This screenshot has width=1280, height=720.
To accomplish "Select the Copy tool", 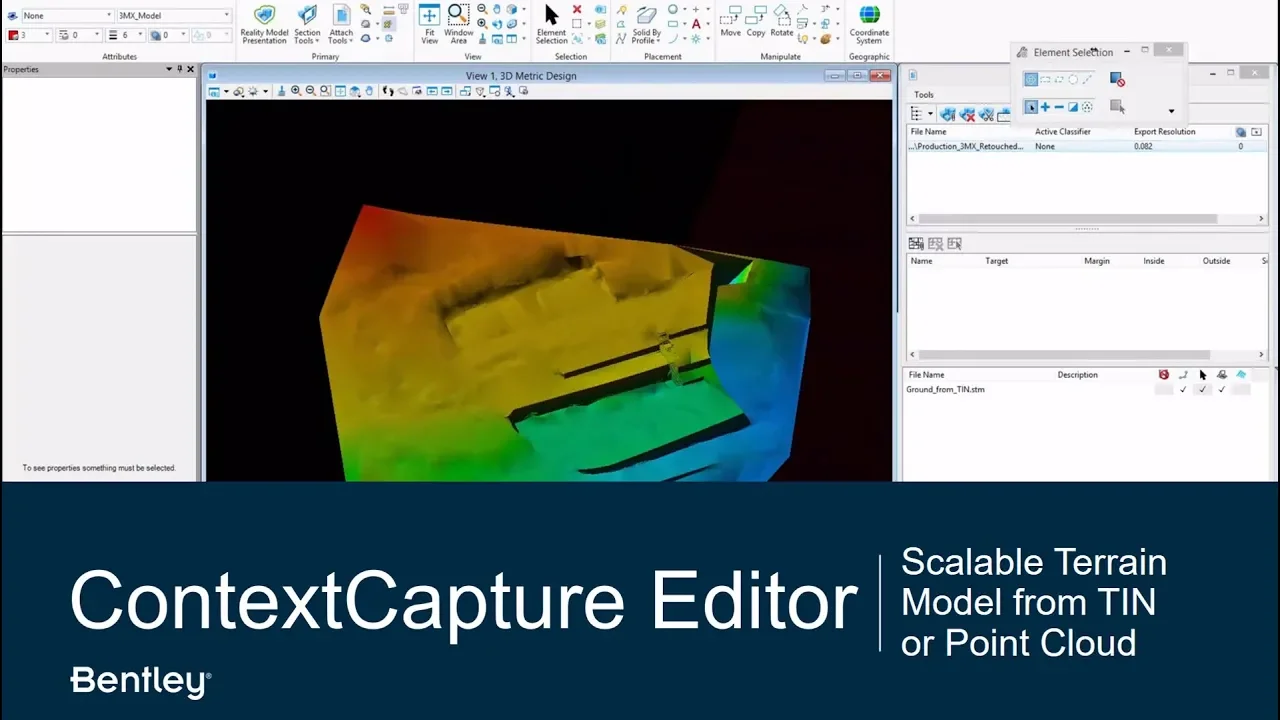I will [756, 21].
